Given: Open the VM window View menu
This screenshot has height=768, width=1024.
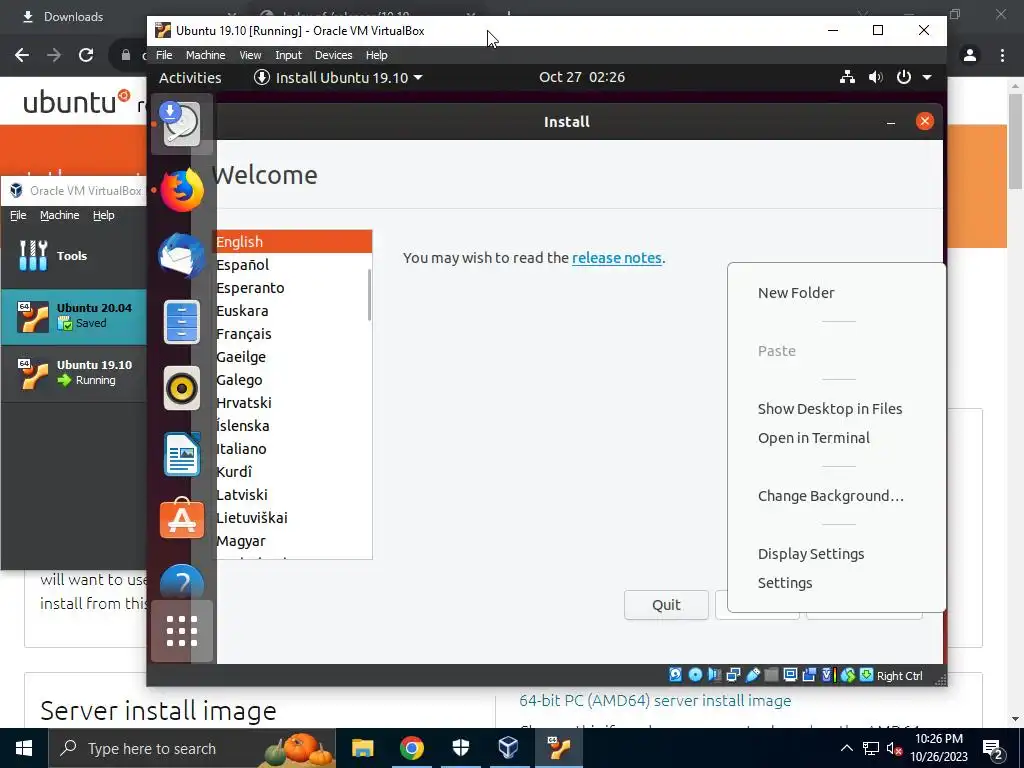Looking at the screenshot, I should tap(250, 55).
